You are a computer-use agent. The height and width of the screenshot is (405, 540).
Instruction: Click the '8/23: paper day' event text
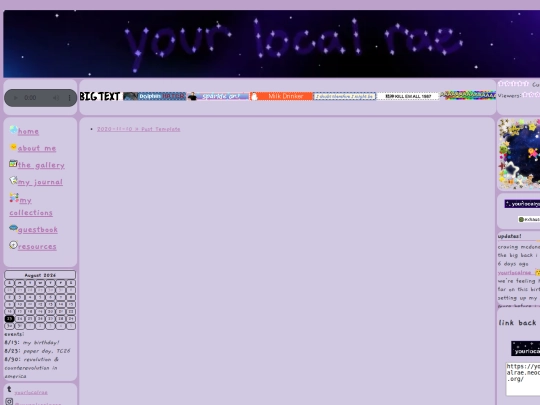tap(37, 351)
